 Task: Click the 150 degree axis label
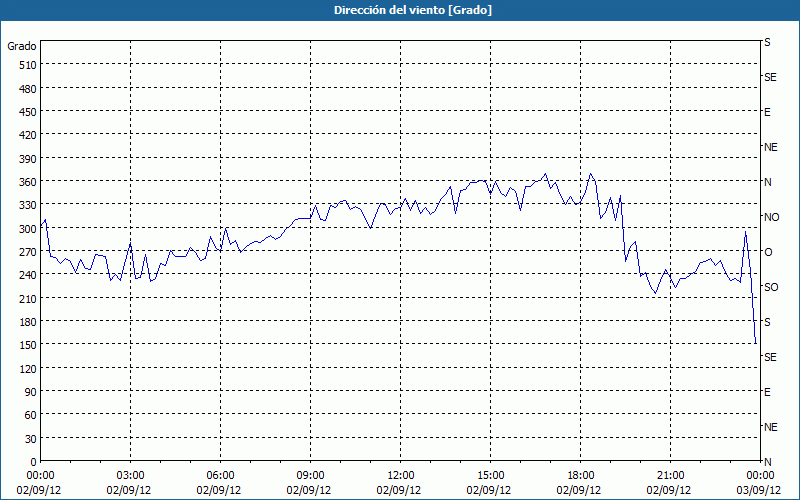[x=29, y=345]
